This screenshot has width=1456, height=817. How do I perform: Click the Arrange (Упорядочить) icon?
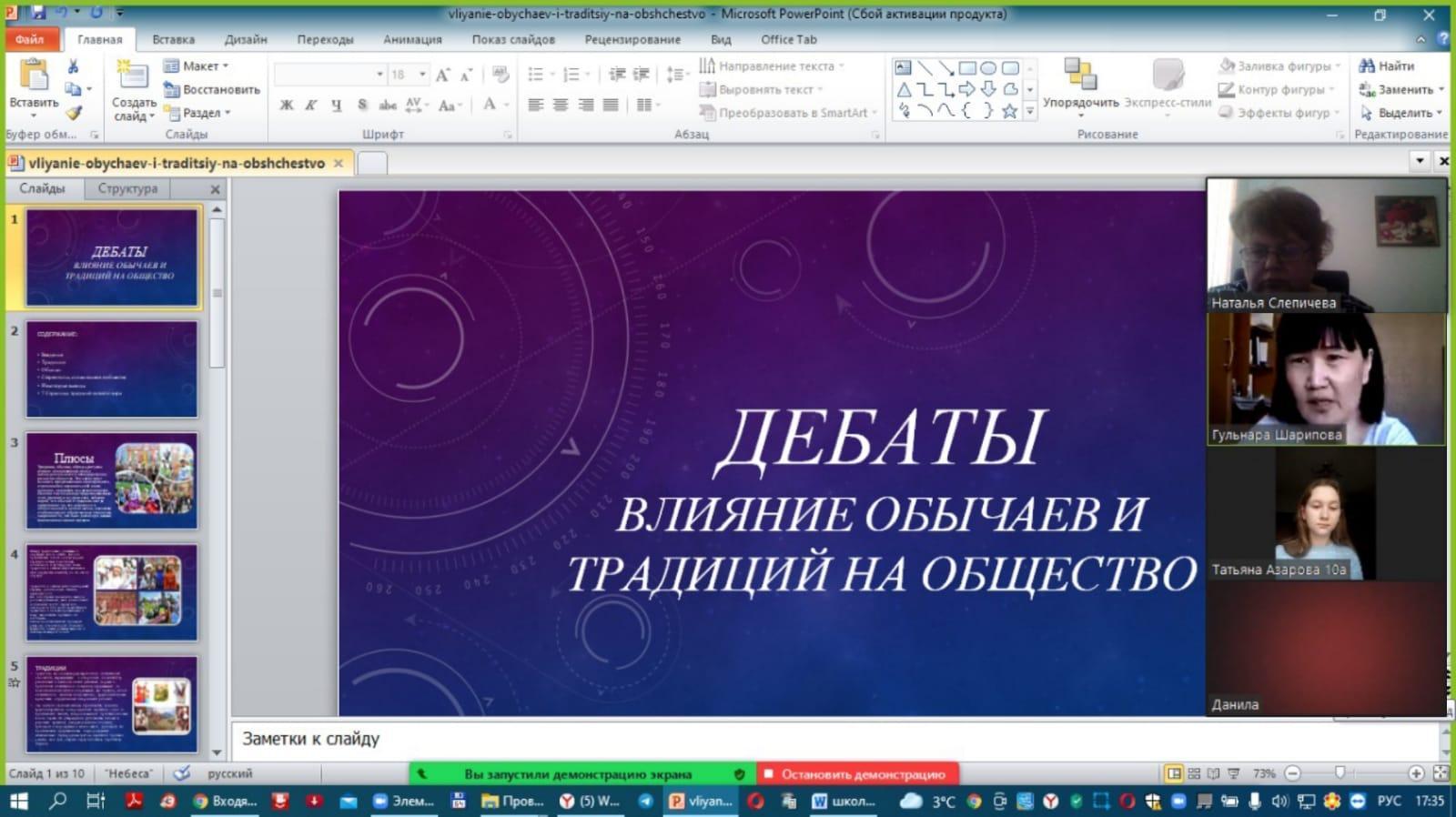pyautogui.click(x=1080, y=76)
